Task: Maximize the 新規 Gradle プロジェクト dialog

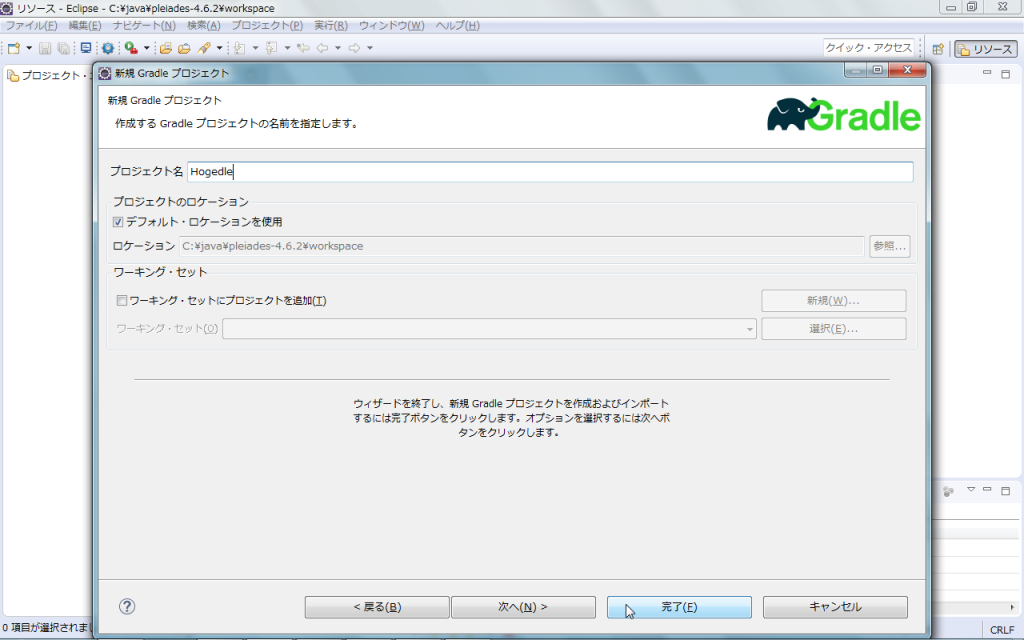Action: pyautogui.click(x=878, y=70)
